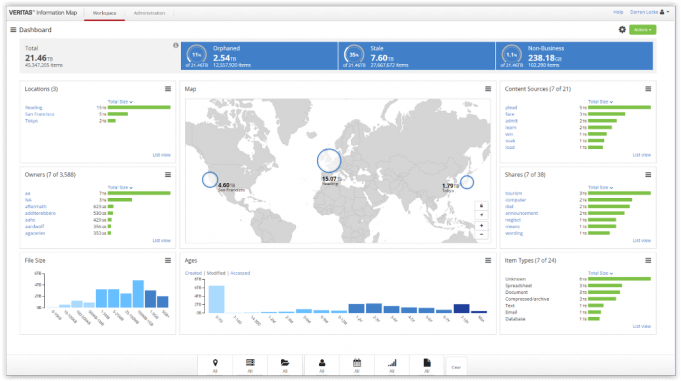Screen dimensions: 681x381
Task: Open List view in Content Sources panel
Action: point(641,155)
